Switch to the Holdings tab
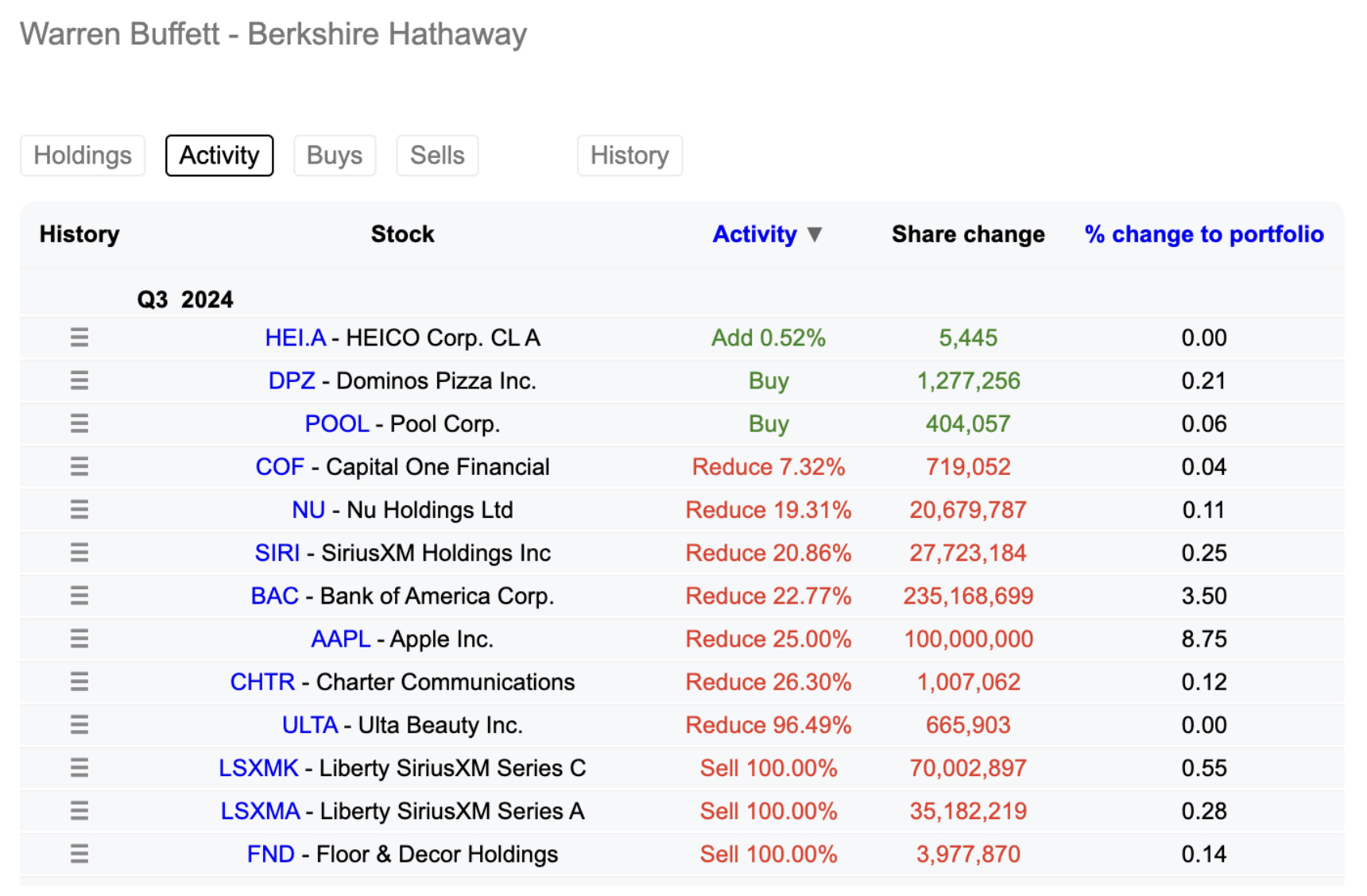The image size is (1367, 896). tap(82, 155)
